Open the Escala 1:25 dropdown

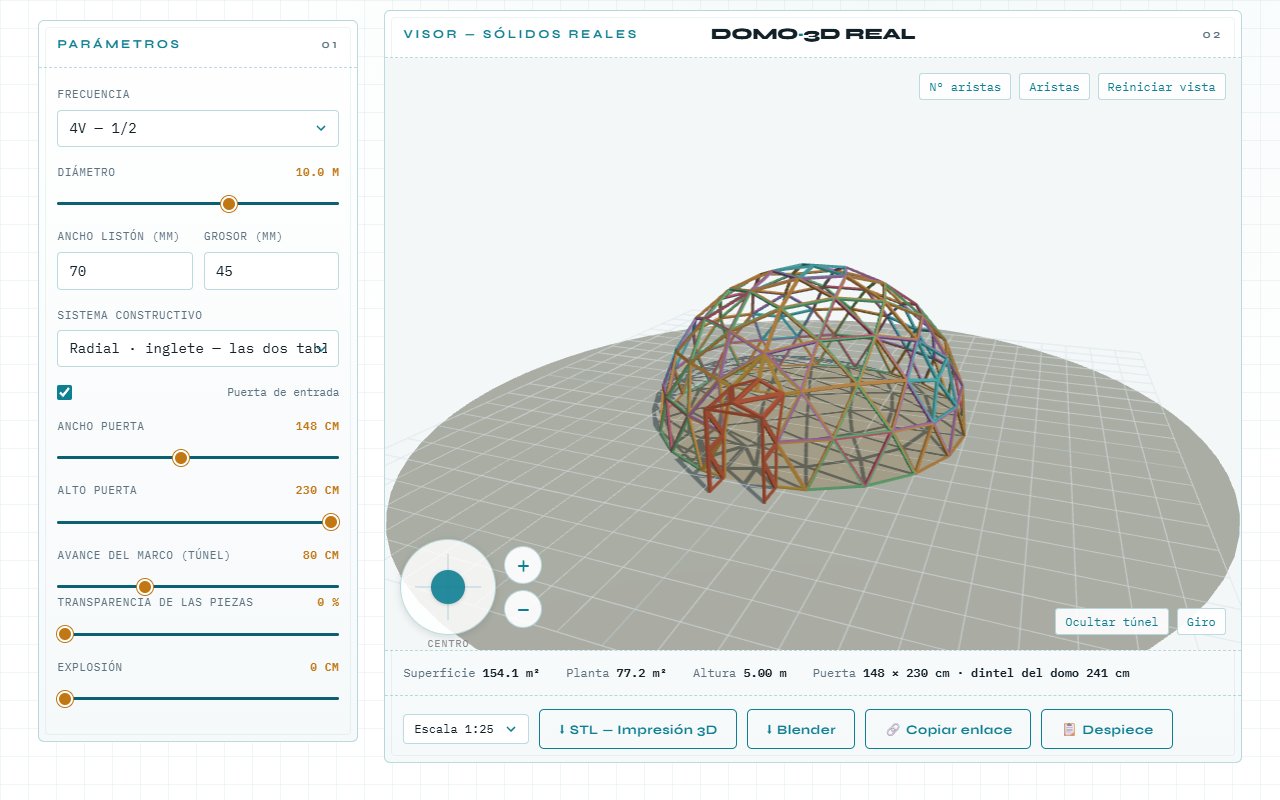tap(466, 729)
